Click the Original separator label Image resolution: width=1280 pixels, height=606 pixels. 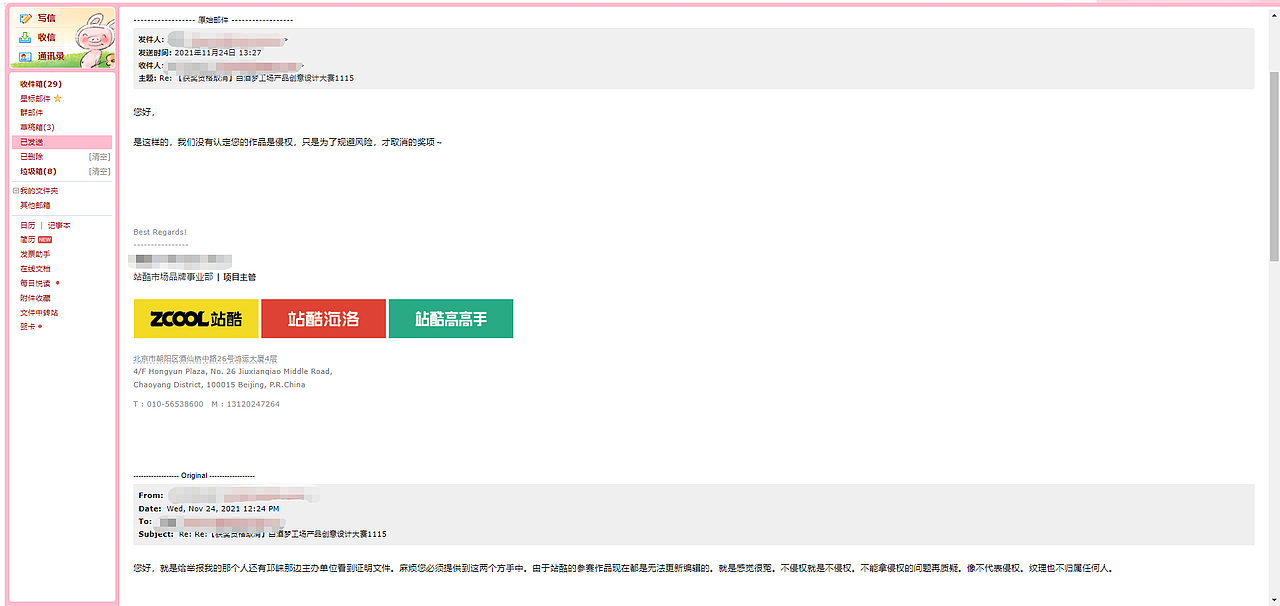coord(194,476)
